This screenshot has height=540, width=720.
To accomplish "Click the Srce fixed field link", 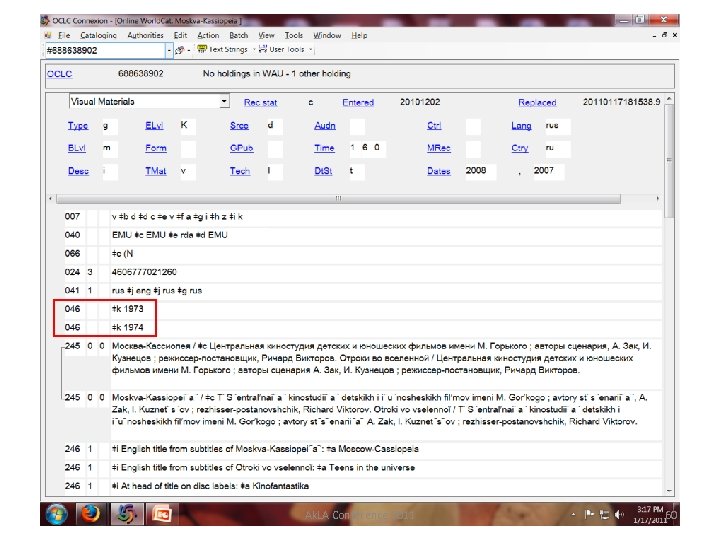I will click(239, 126).
